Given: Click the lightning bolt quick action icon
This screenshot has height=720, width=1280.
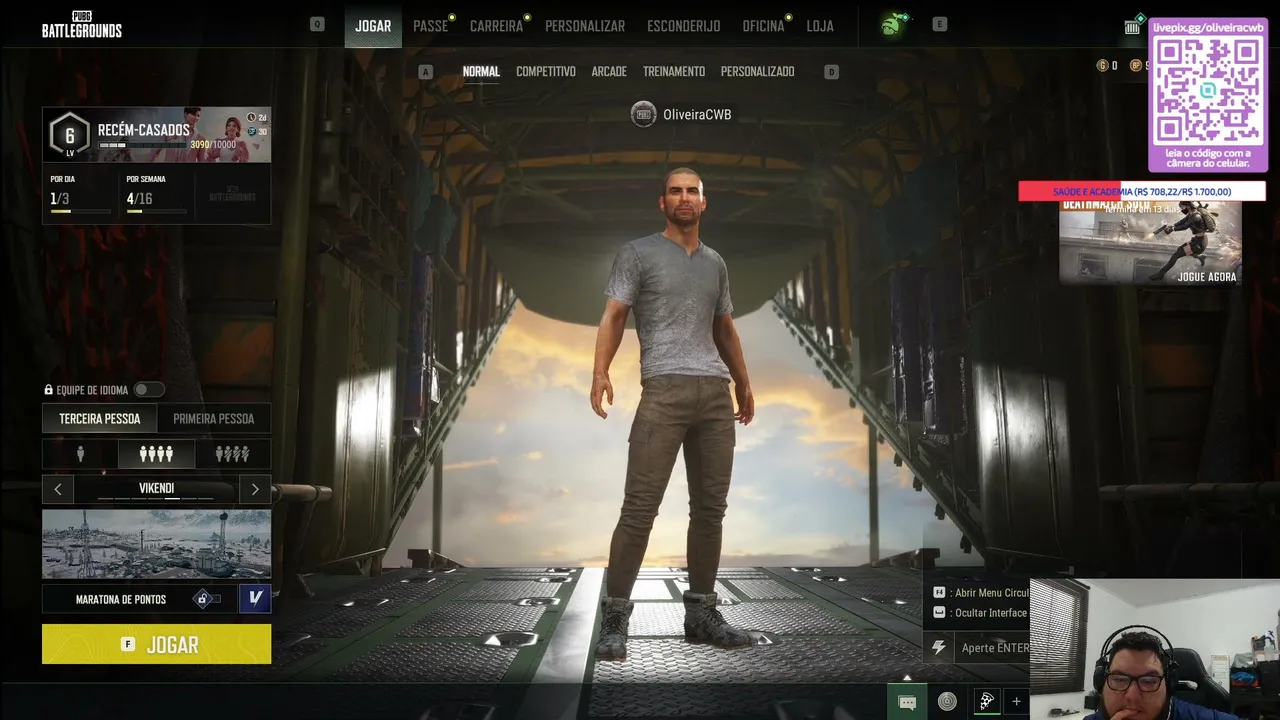Looking at the screenshot, I should pyautogui.click(x=938, y=648).
